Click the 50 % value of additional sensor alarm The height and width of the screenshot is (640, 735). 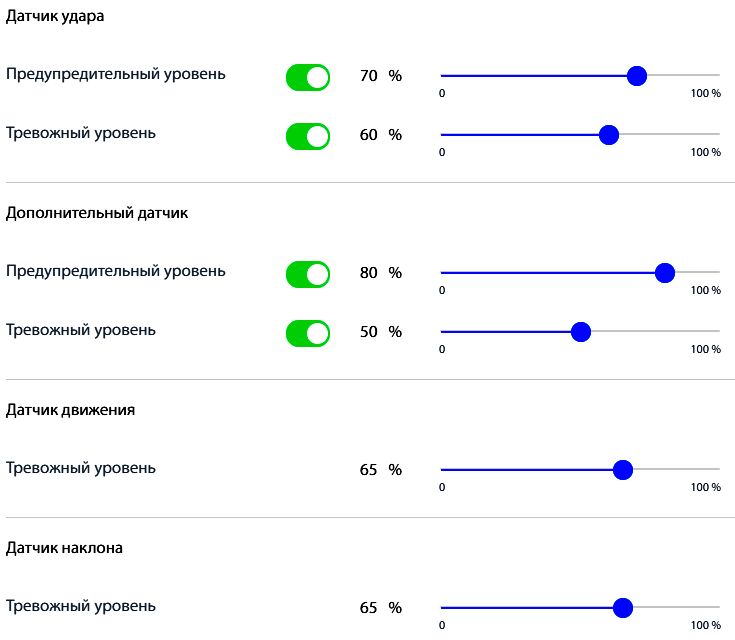380,332
